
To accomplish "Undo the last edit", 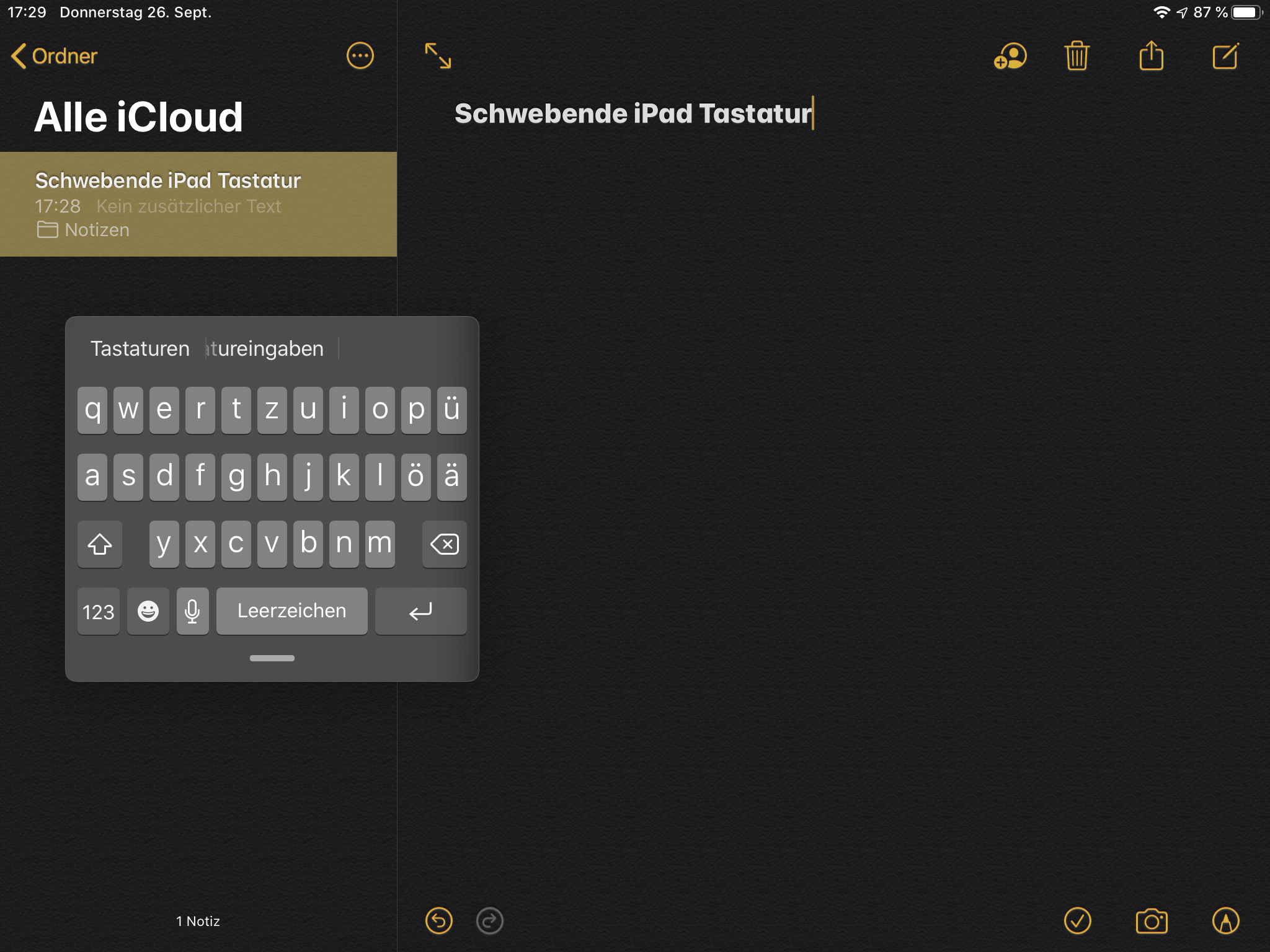I will point(439,920).
